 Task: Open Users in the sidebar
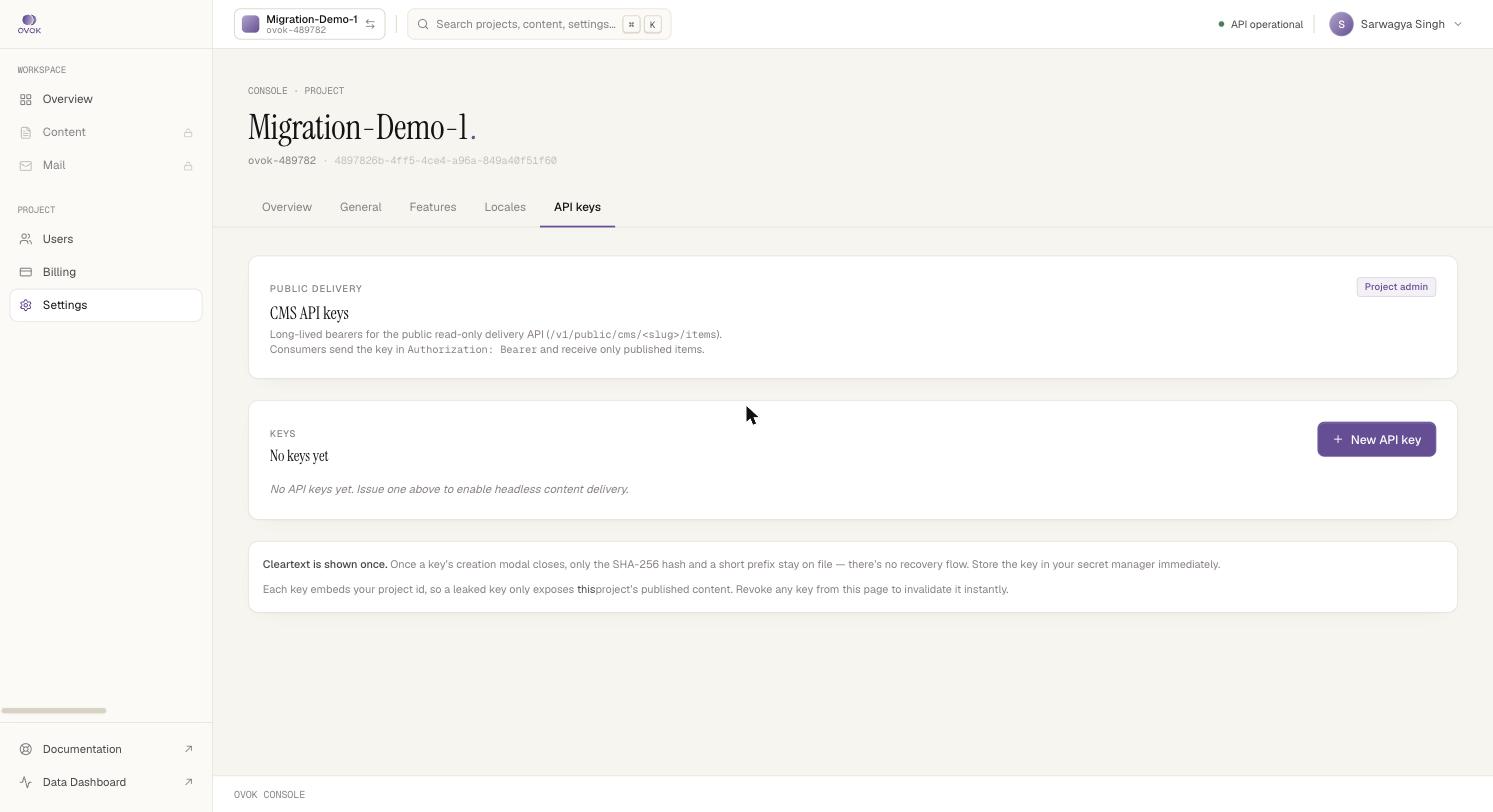[106, 239]
